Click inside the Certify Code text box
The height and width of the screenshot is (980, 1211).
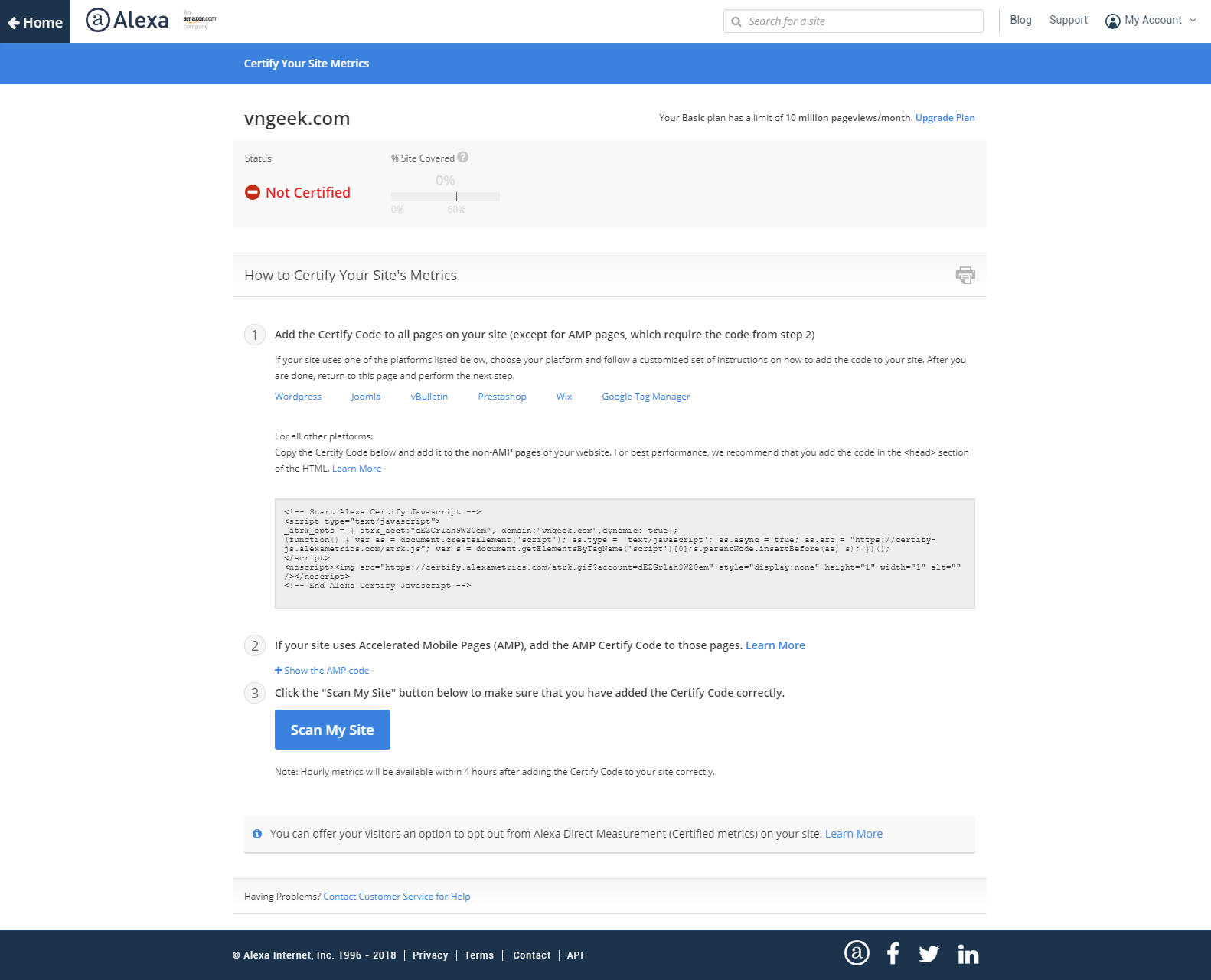(x=625, y=554)
